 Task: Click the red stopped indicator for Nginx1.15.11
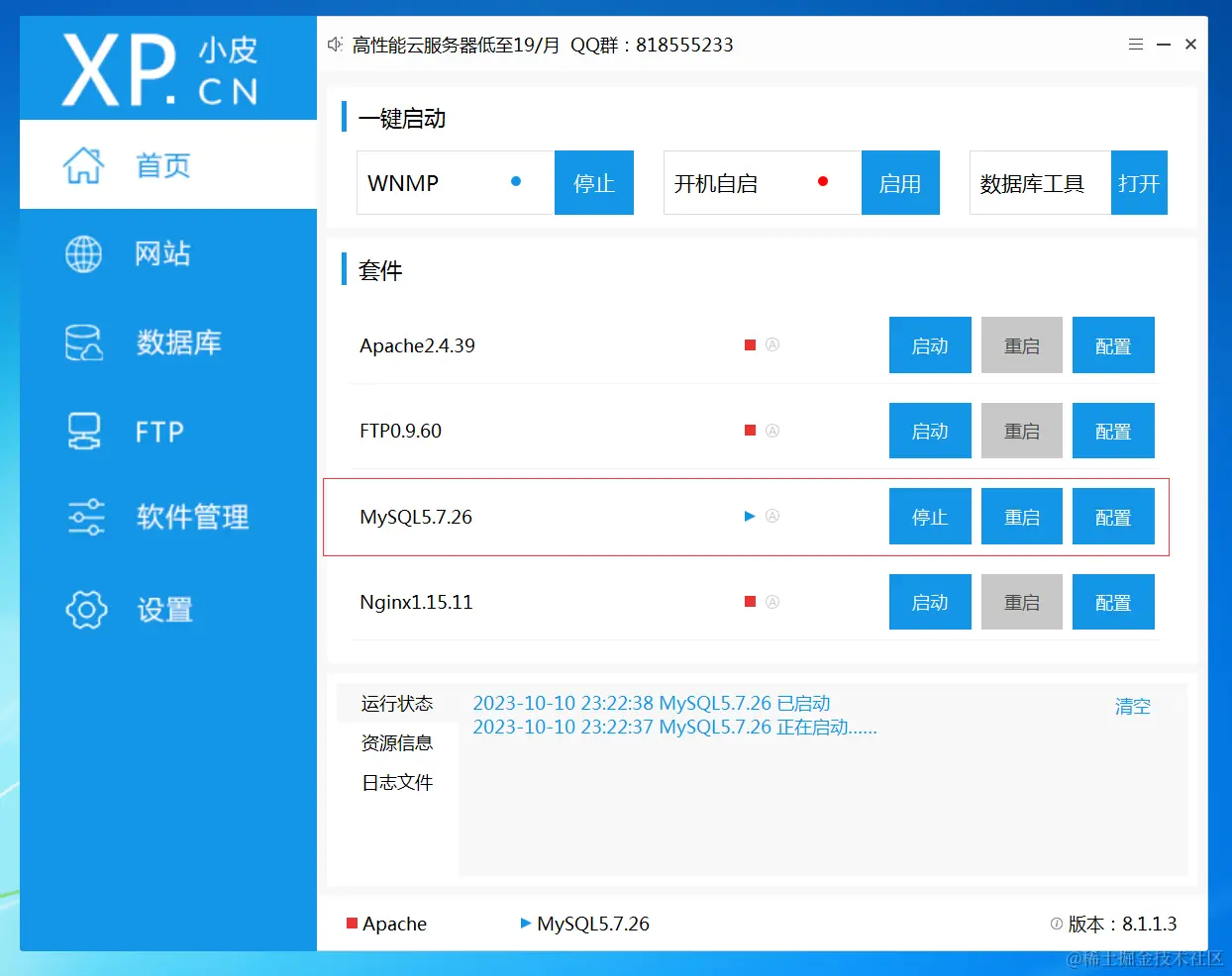point(750,602)
